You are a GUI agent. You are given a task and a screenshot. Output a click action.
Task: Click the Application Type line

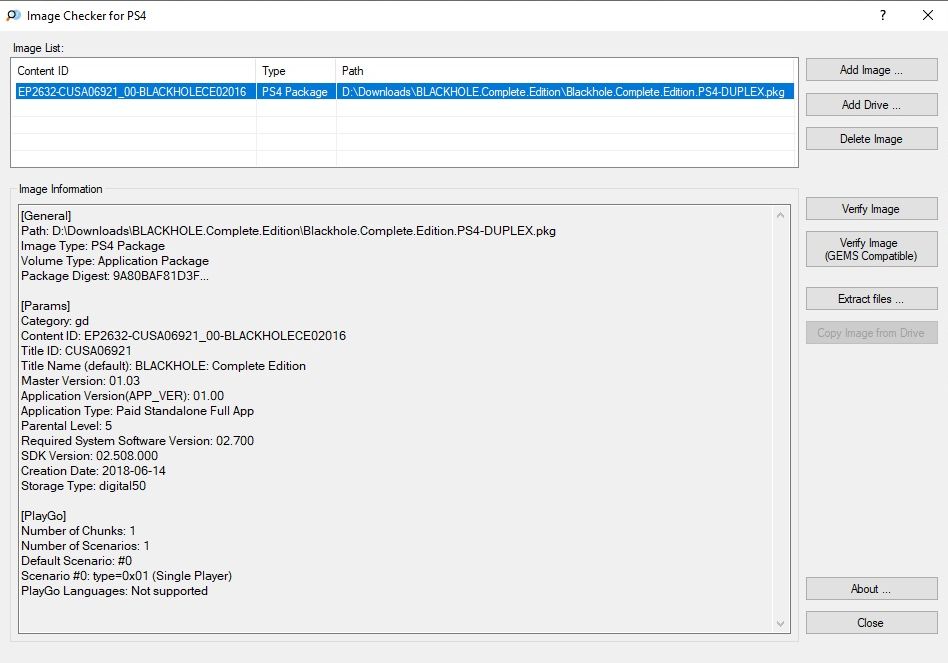(137, 411)
